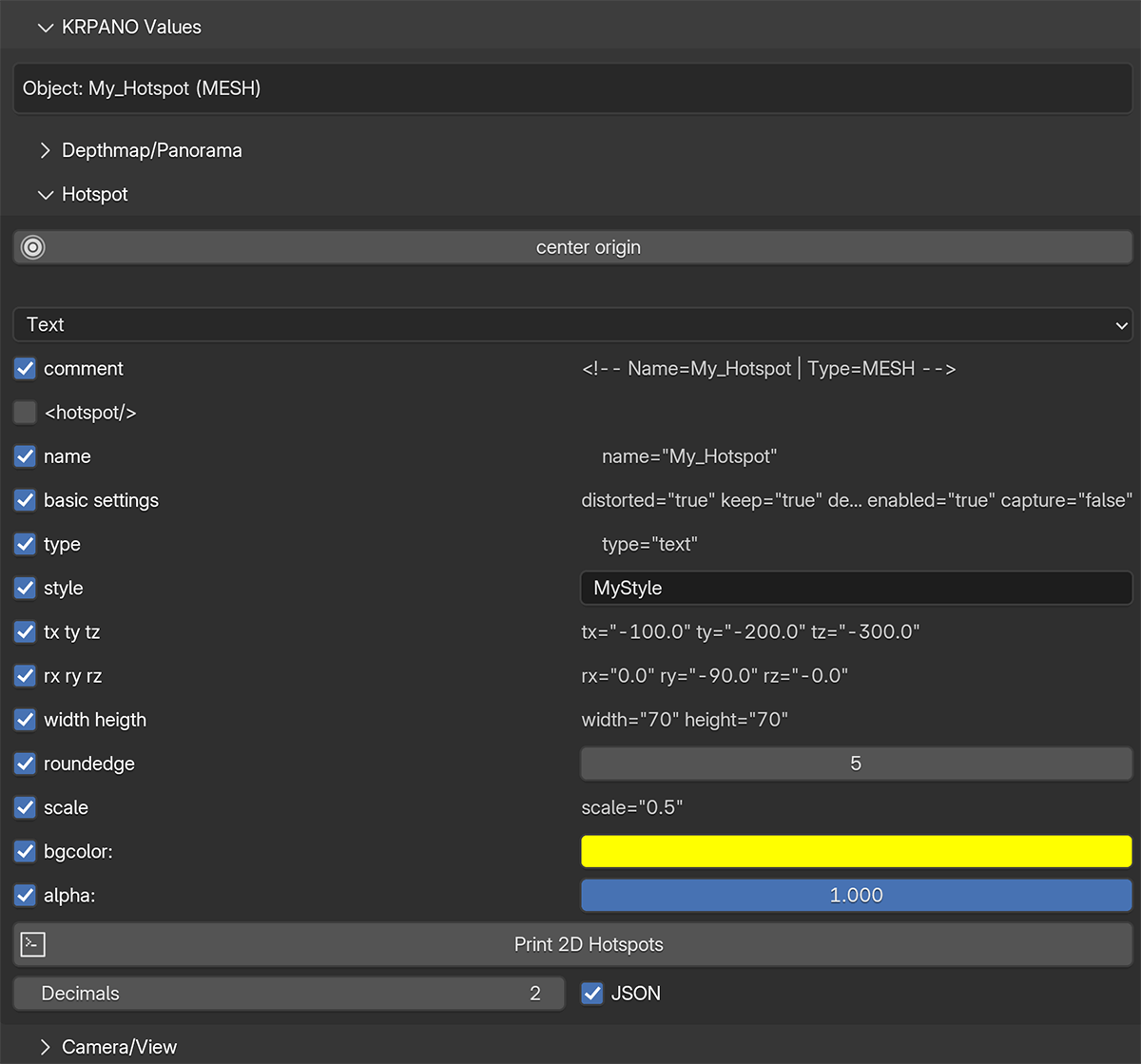
Task: Open the yellow bgcolor color picker
Action: [x=856, y=852]
